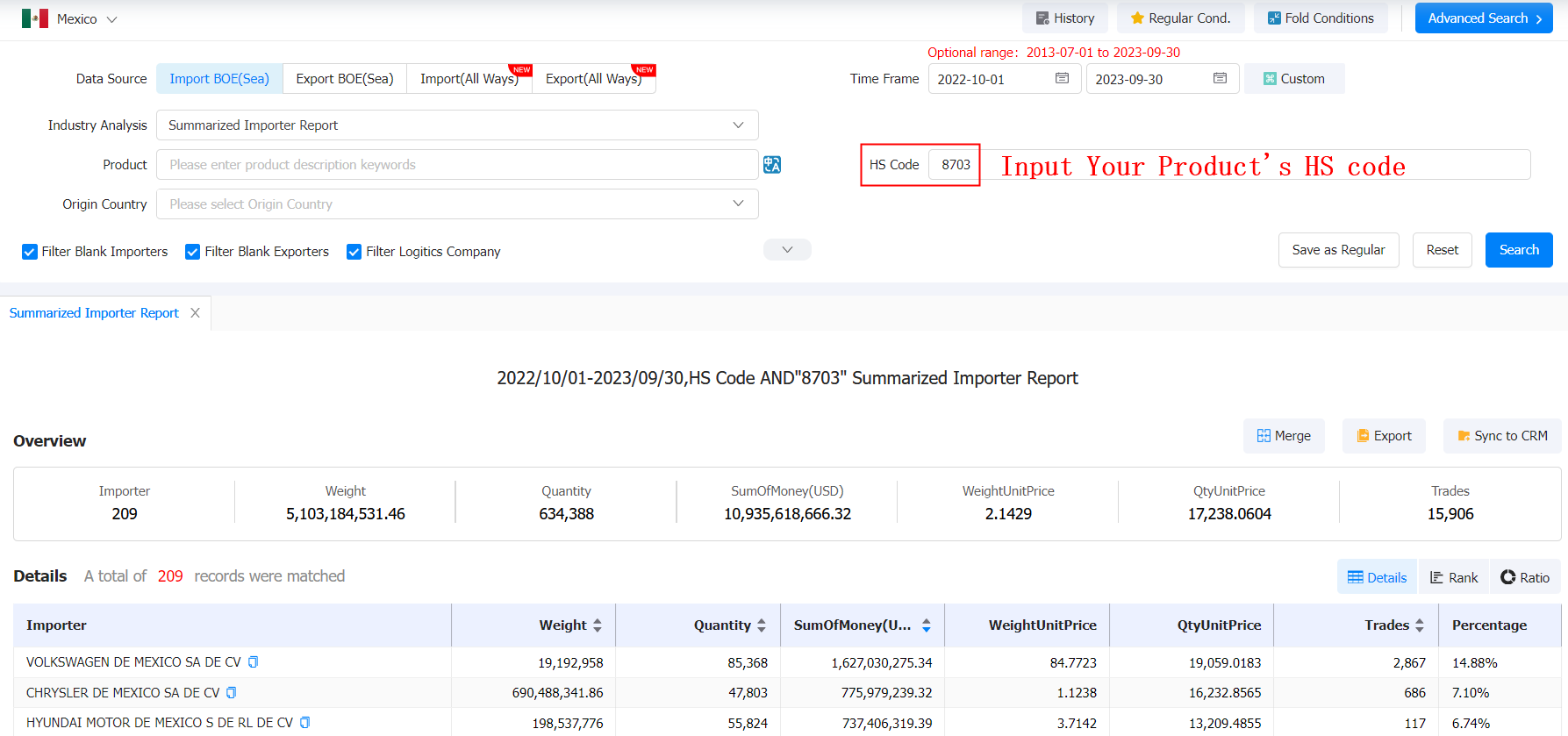Viewport: 1568px width, 736px height.
Task: Toggle Filter Blank Importers checkbox
Action: coord(30,252)
